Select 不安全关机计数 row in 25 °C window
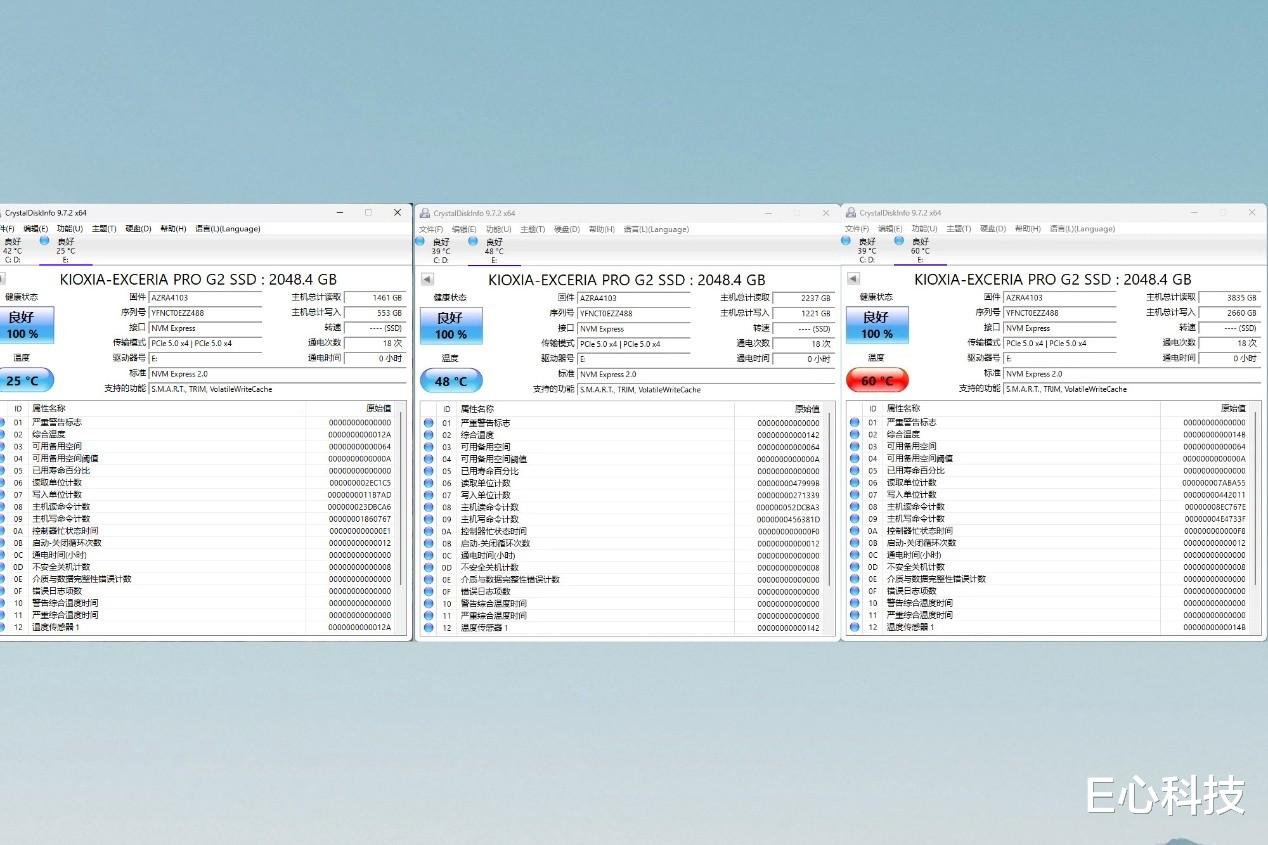The image size is (1268, 845). tap(198, 567)
